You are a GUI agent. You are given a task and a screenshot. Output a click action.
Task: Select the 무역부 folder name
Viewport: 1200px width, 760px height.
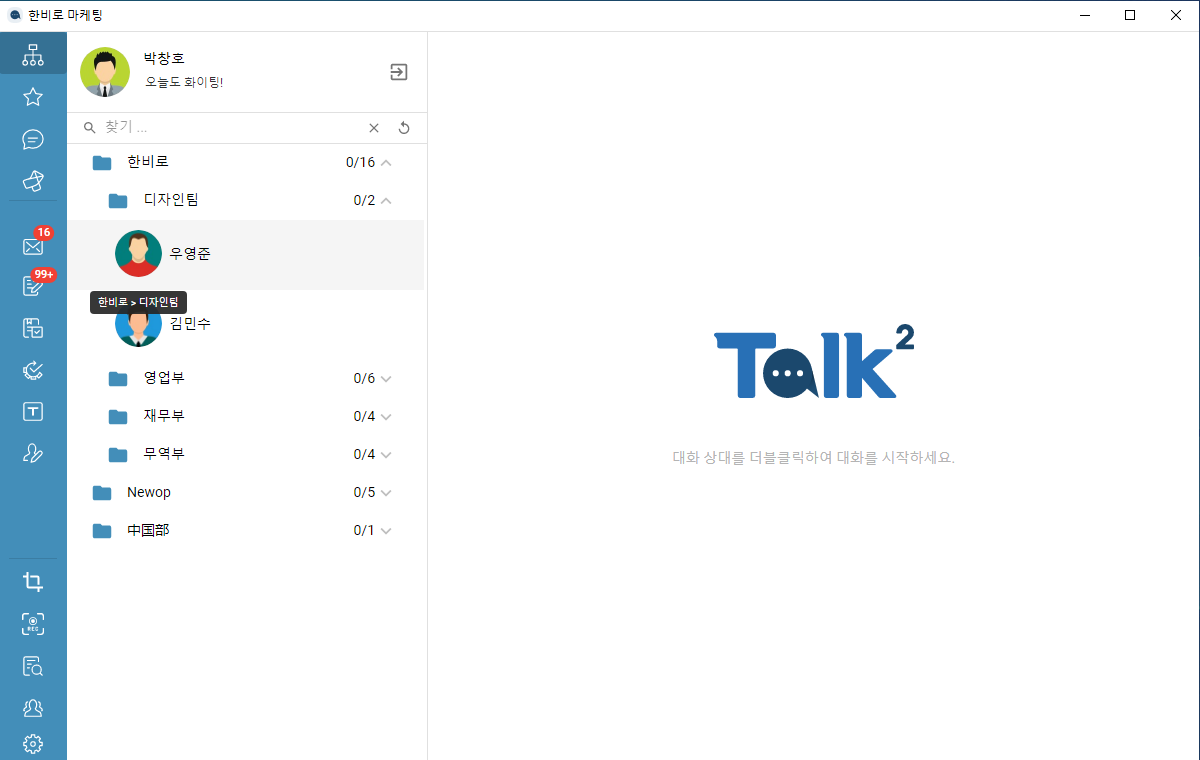[x=164, y=454]
